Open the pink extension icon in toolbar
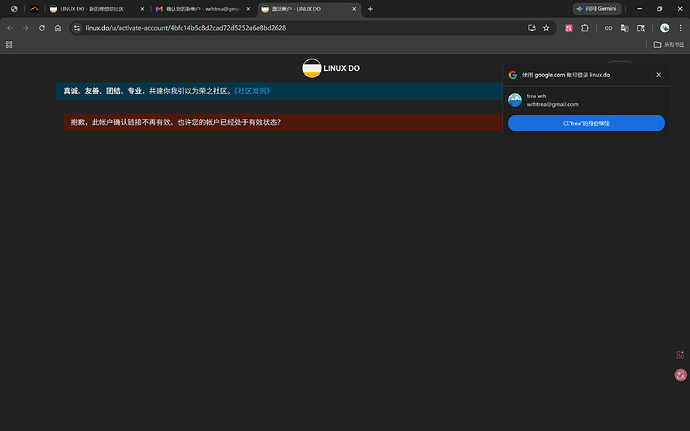The width and height of the screenshot is (690, 431). click(x=569, y=28)
